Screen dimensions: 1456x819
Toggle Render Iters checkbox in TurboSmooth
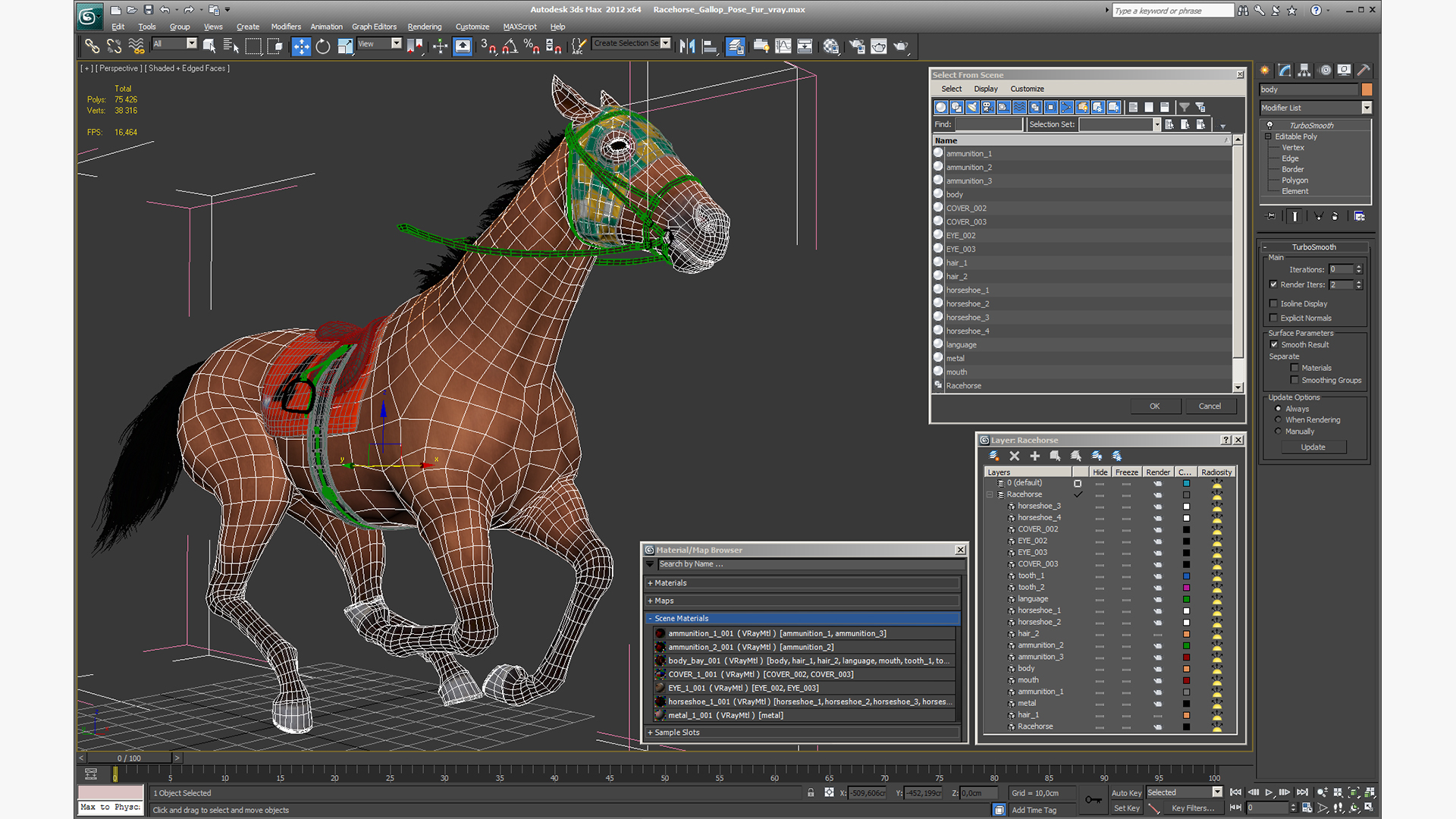pos(1274,284)
